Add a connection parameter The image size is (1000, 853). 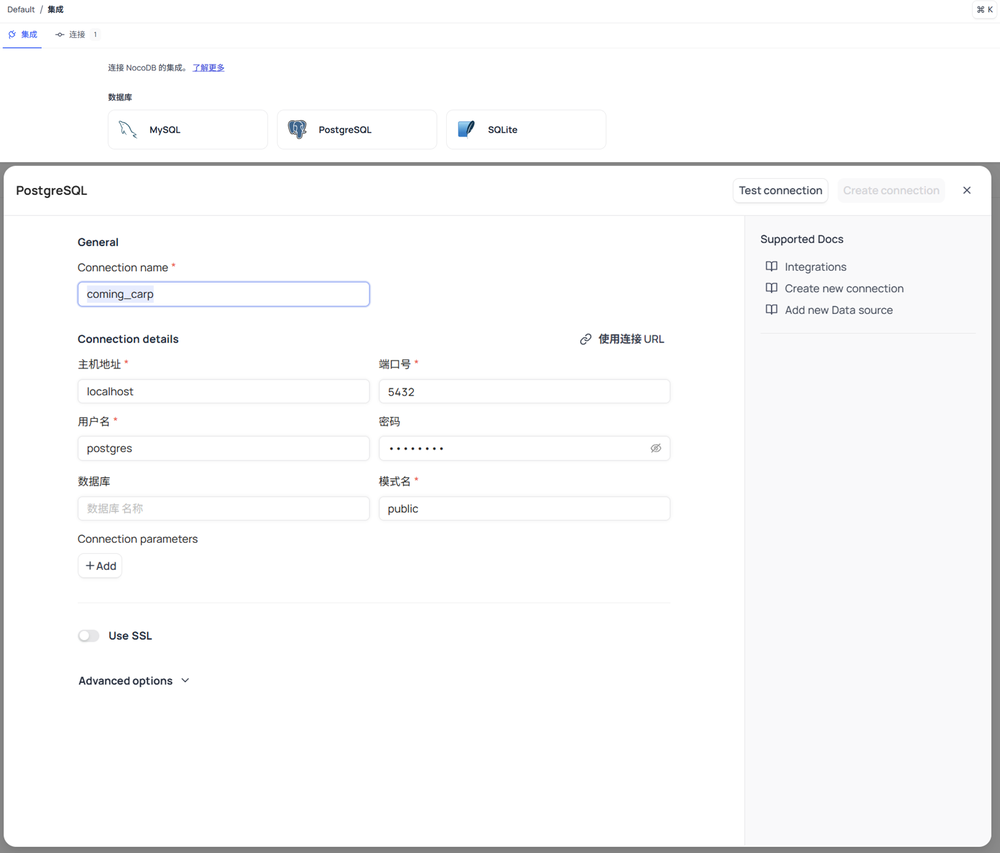coord(100,566)
